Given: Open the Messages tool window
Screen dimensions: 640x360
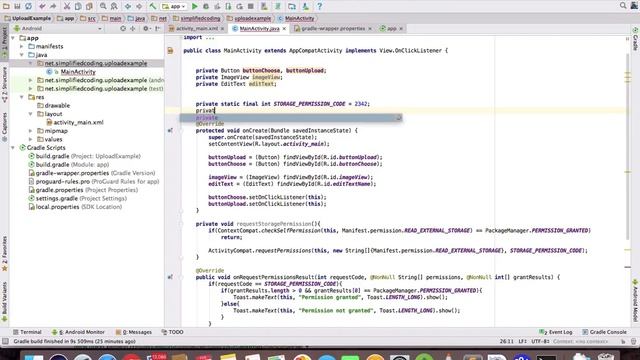Looking at the screenshot, I should tap(133, 332).
